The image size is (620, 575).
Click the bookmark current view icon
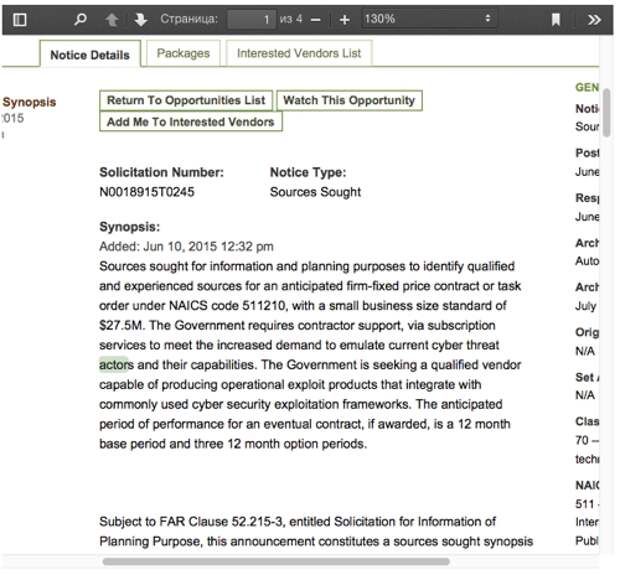[556, 19]
